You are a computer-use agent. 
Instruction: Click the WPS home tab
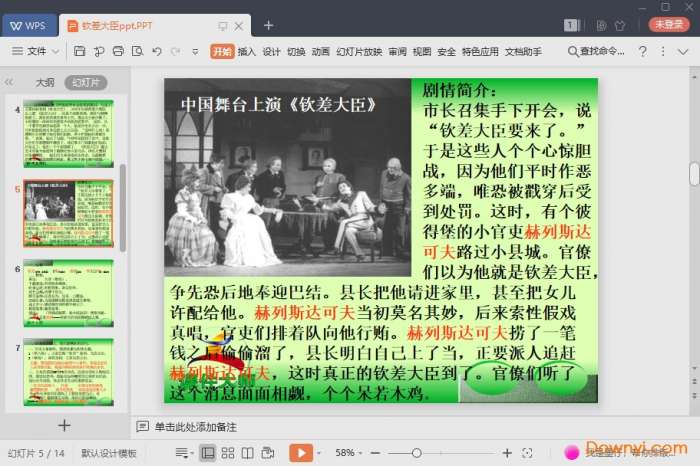(29, 25)
